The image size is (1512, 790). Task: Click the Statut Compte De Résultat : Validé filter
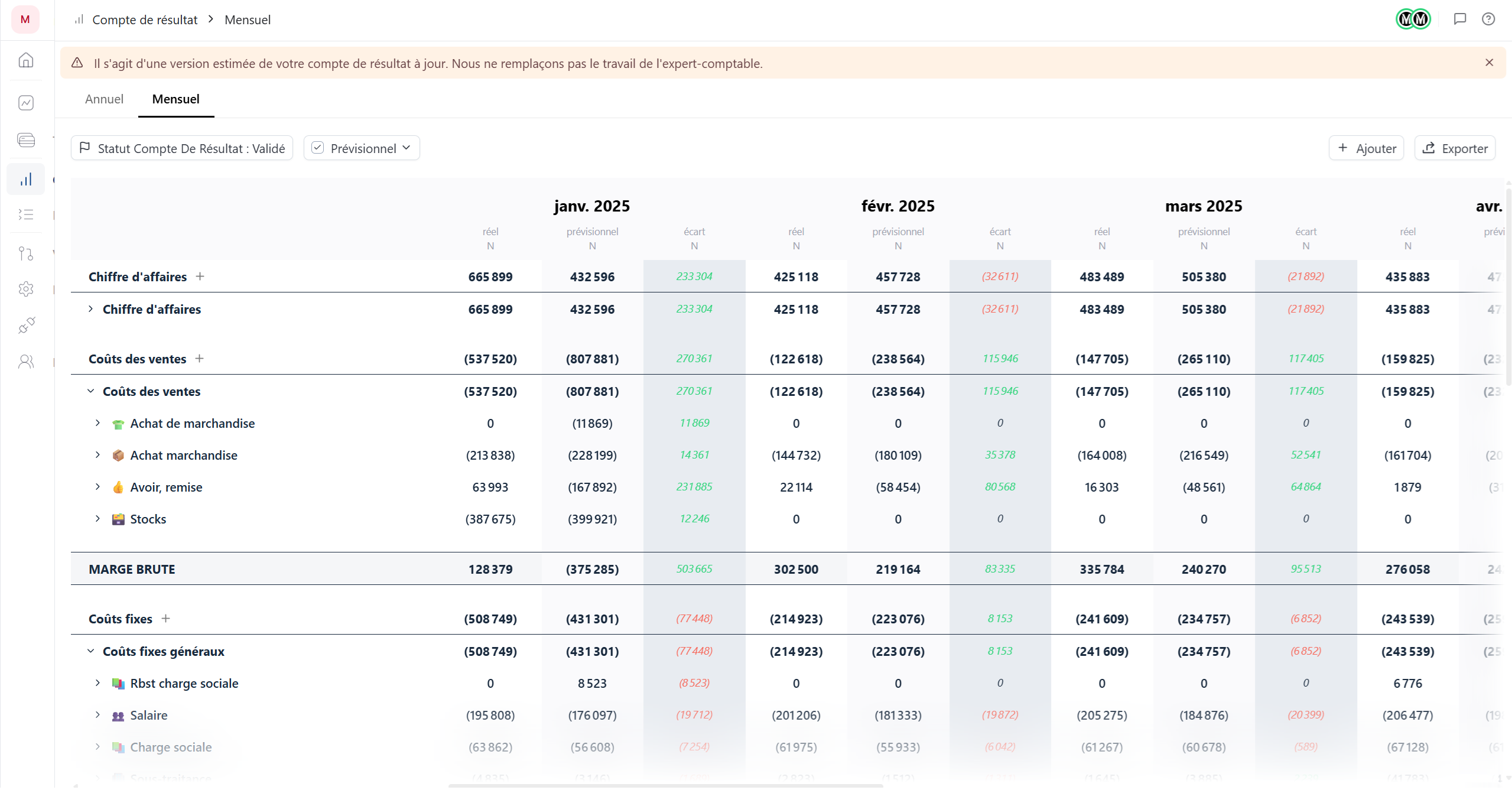(x=182, y=148)
